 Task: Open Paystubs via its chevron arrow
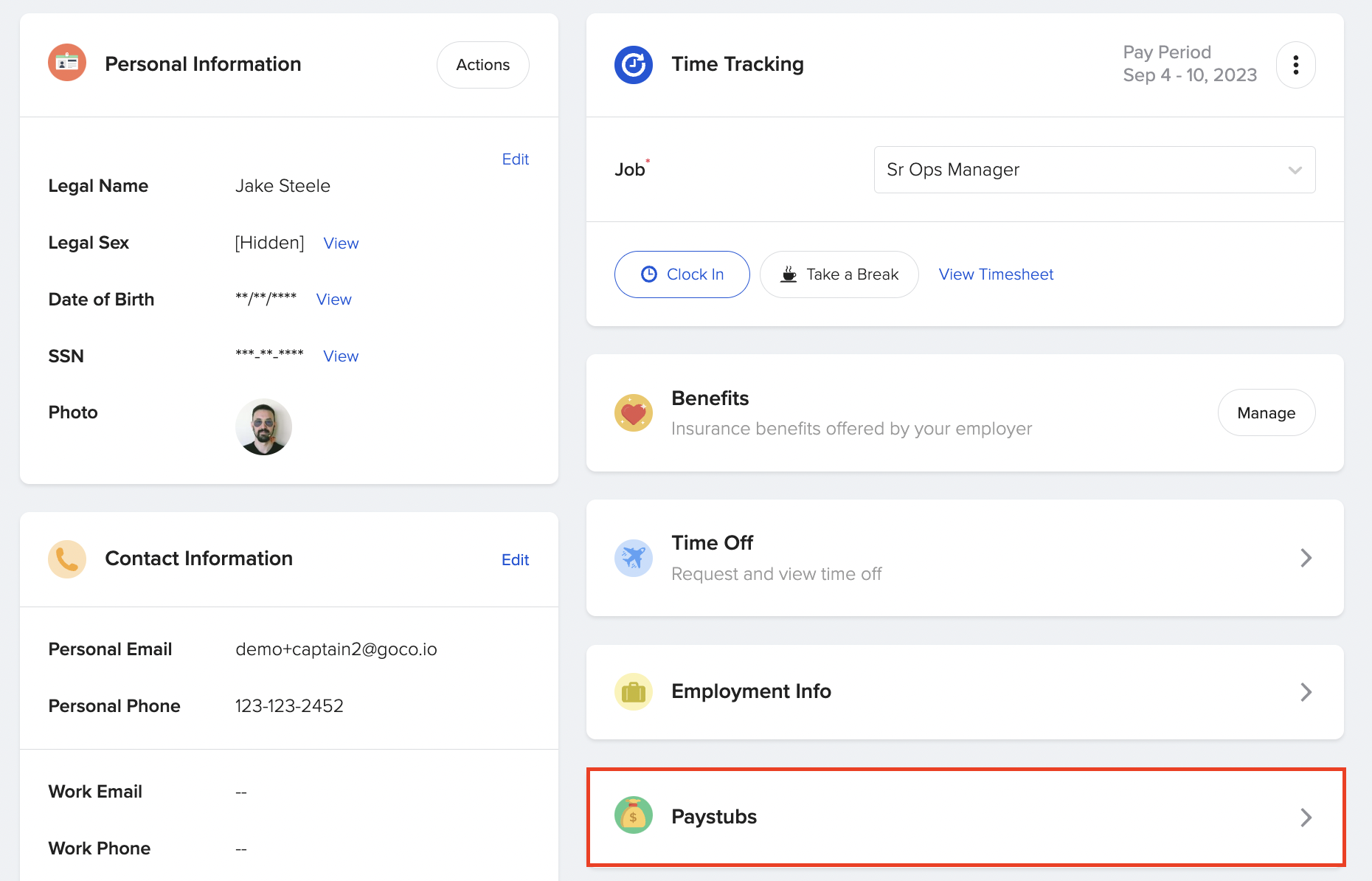click(1306, 818)
